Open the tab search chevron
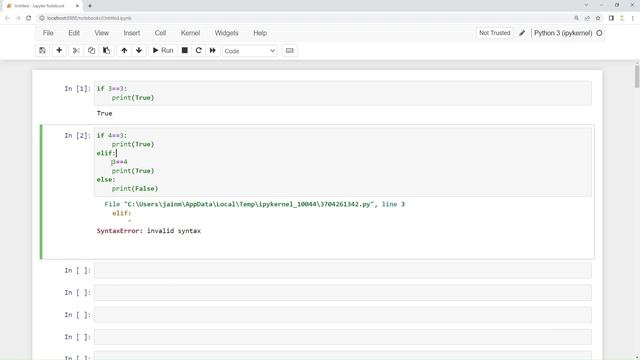This screenshot has width=640, height=360. (586, 5)
